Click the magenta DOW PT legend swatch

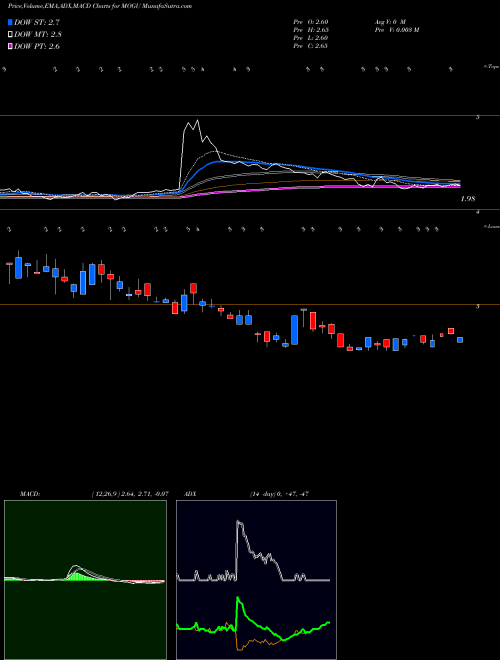coord(10,46)
